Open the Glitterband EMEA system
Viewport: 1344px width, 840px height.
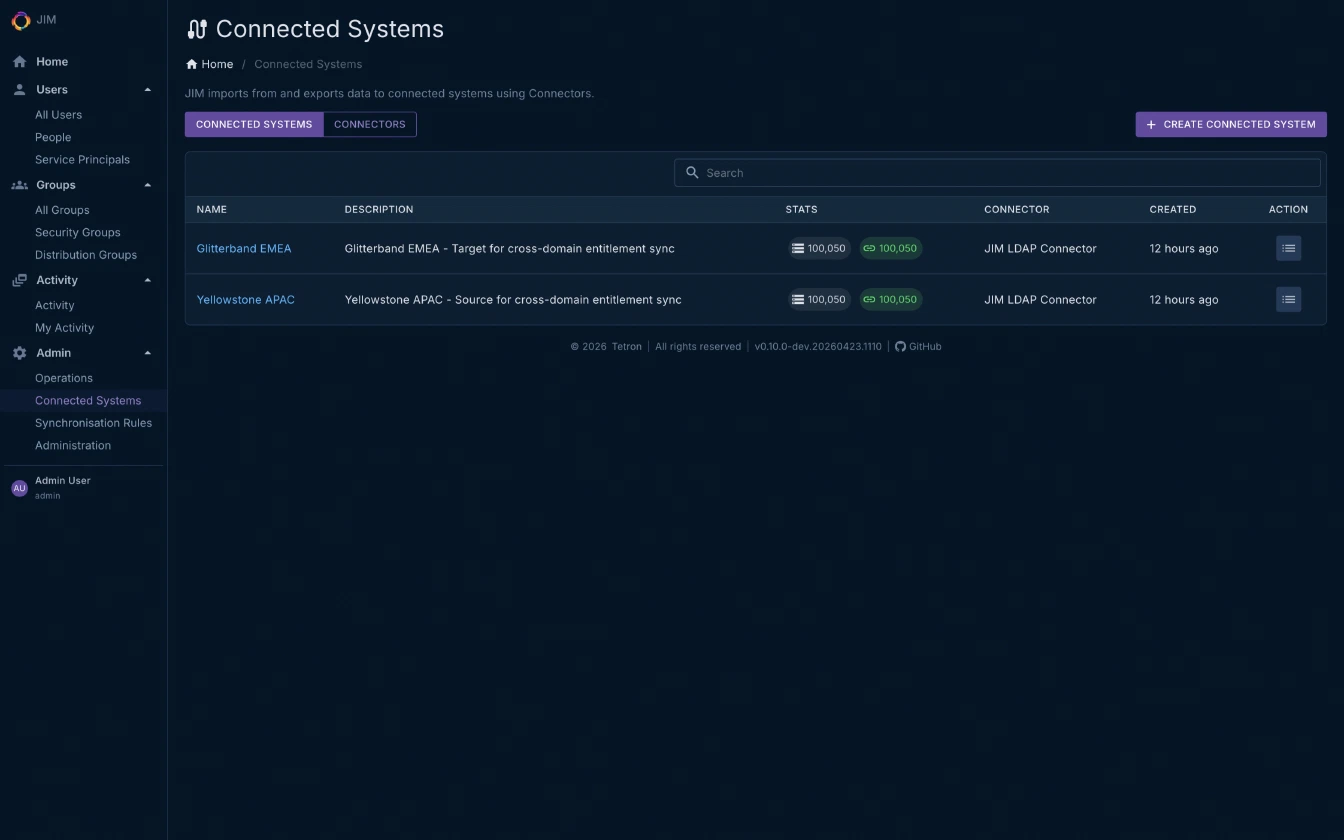(244, 248)
